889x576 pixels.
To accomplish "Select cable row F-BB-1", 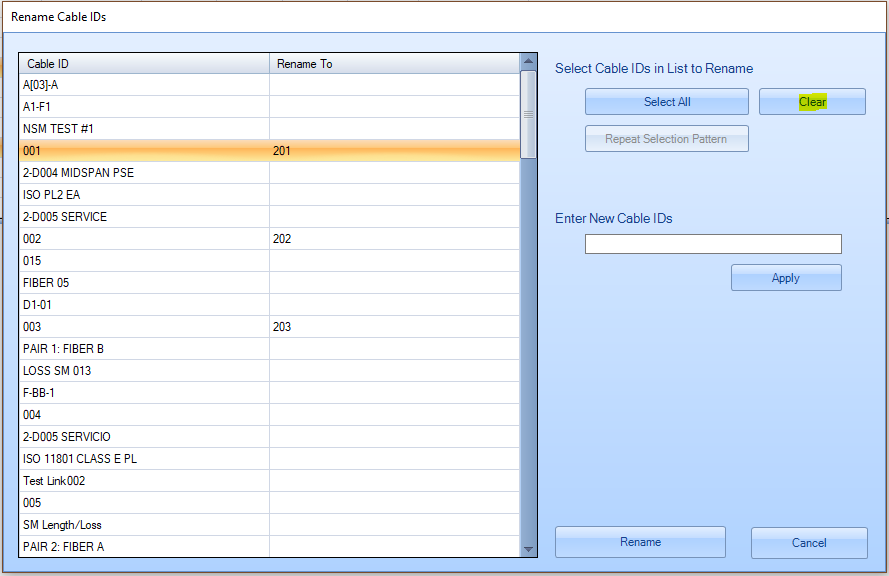I will click(x=269, y=392).
